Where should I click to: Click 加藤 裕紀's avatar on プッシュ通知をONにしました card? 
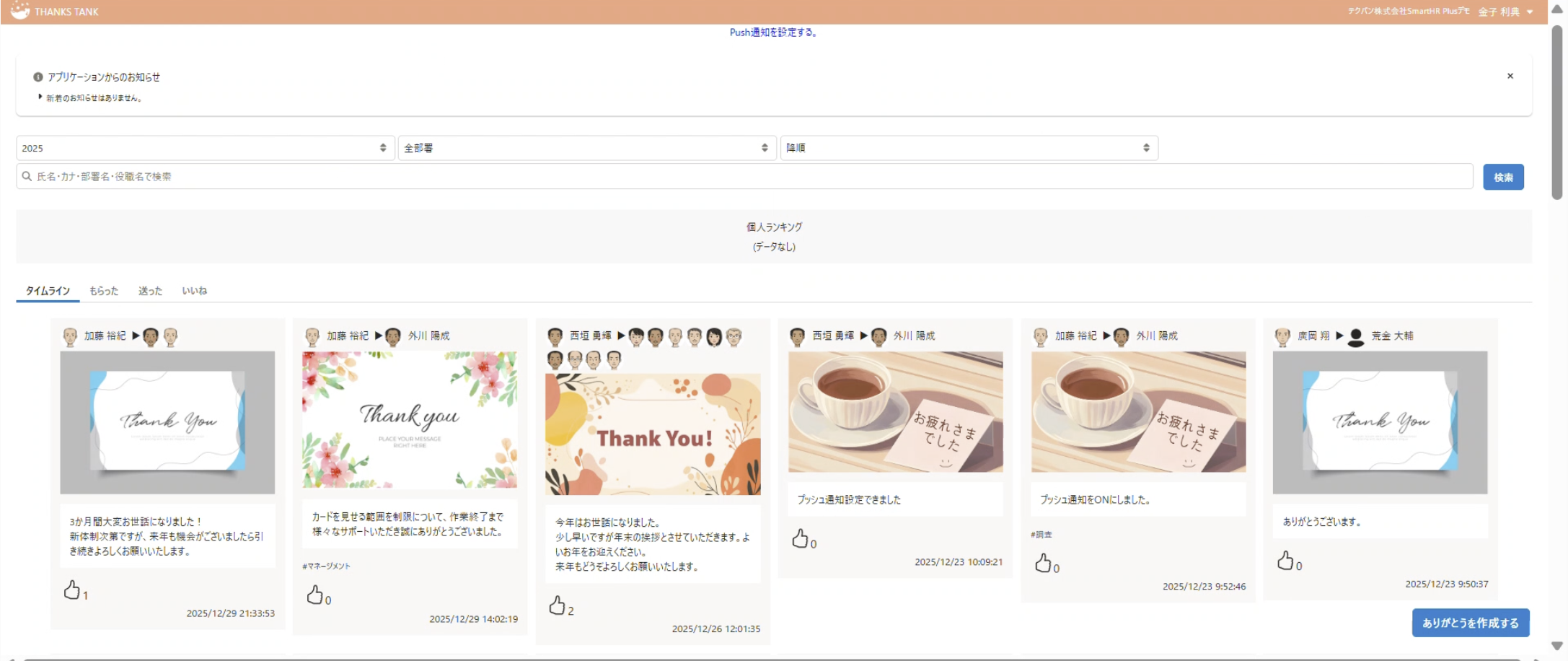point(1041,336)
